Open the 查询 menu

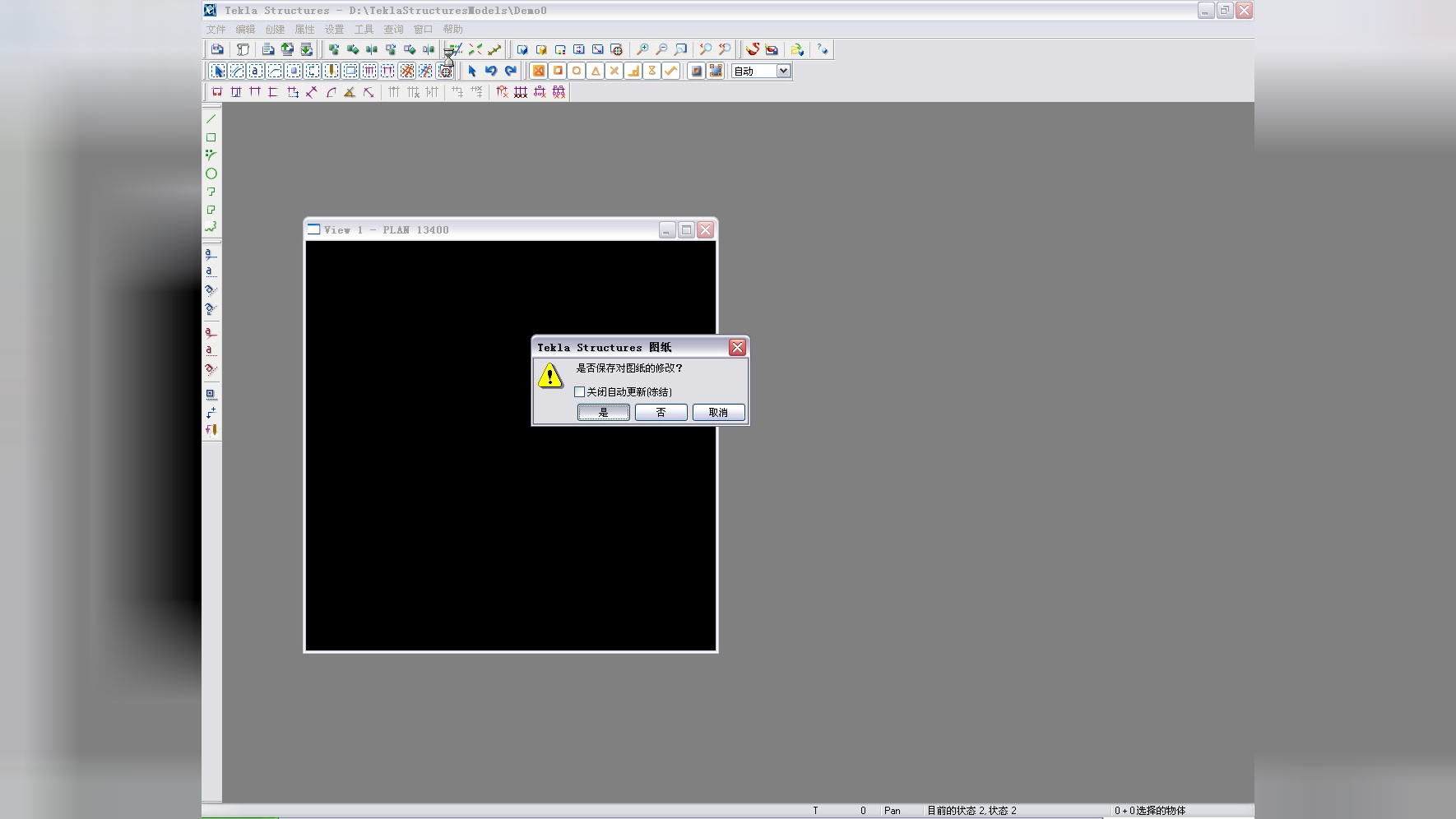[x=393, y=29]
